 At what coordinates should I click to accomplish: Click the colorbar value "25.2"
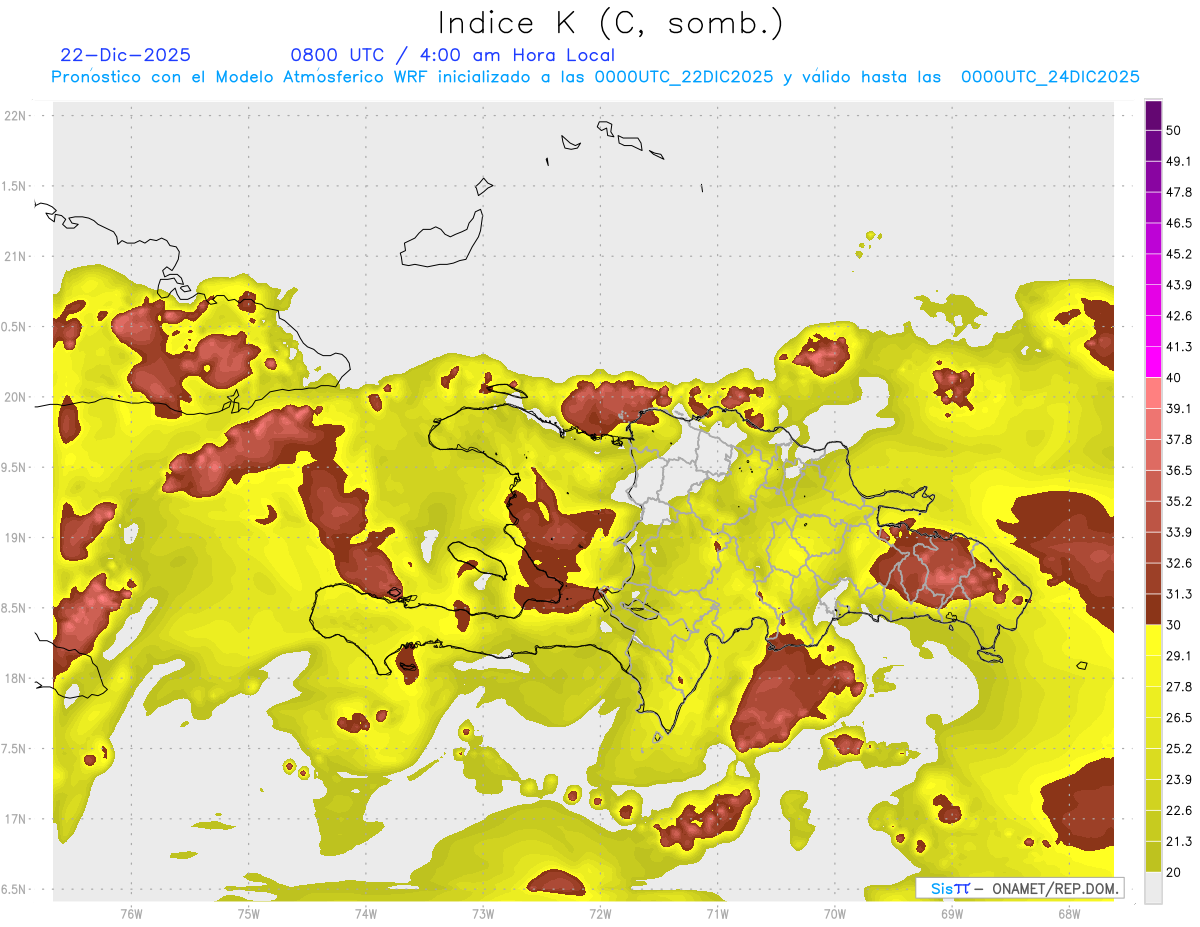(x=1179, y=748)
